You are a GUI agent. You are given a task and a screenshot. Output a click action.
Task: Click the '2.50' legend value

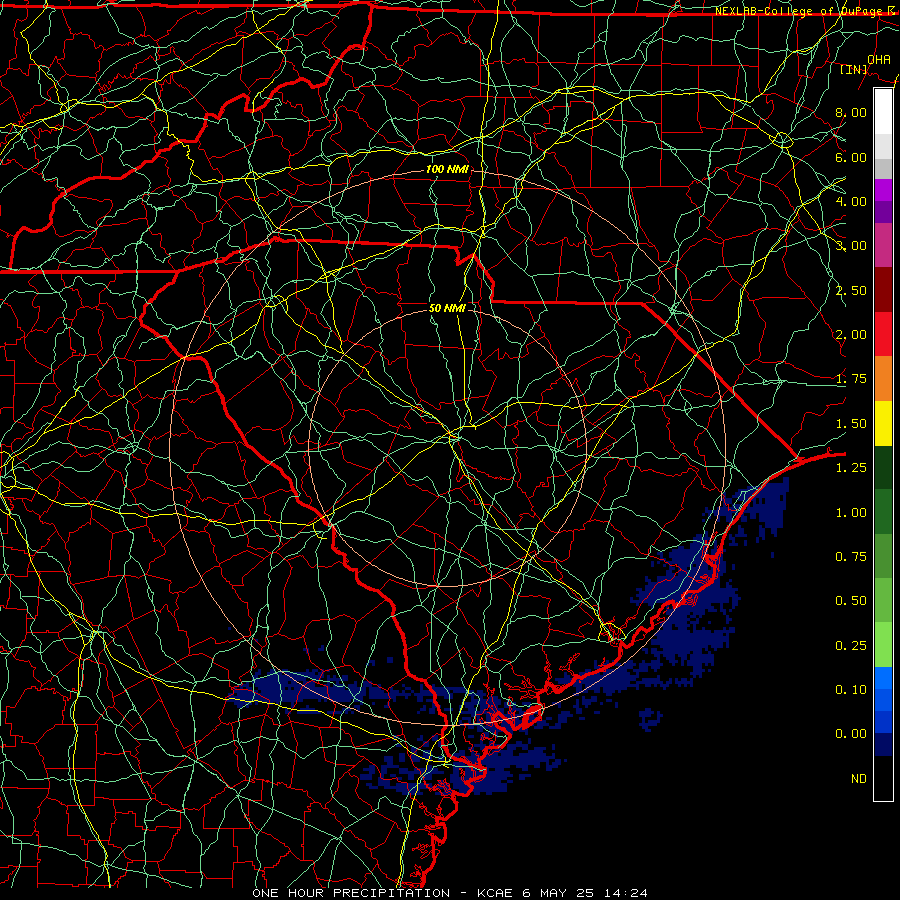pos(851,290)
